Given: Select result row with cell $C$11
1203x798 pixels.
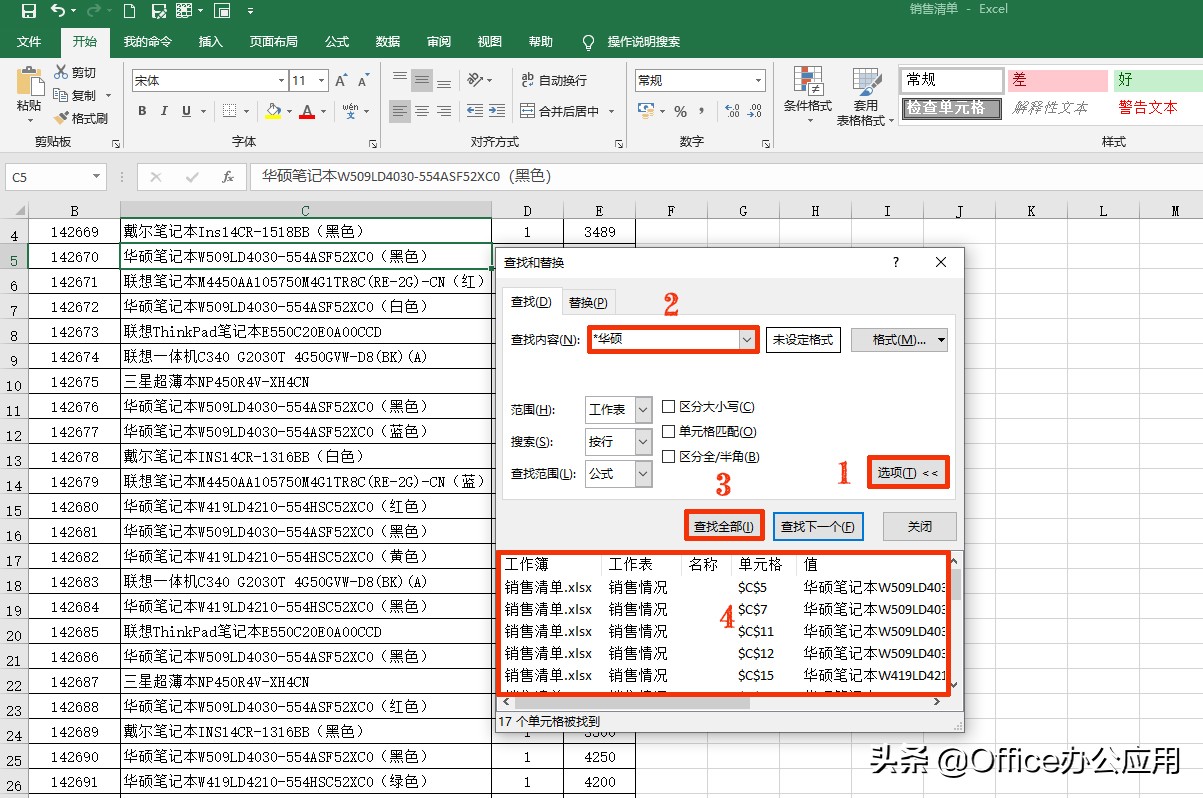Looking at the screenshot, I should tap(724, 631).
